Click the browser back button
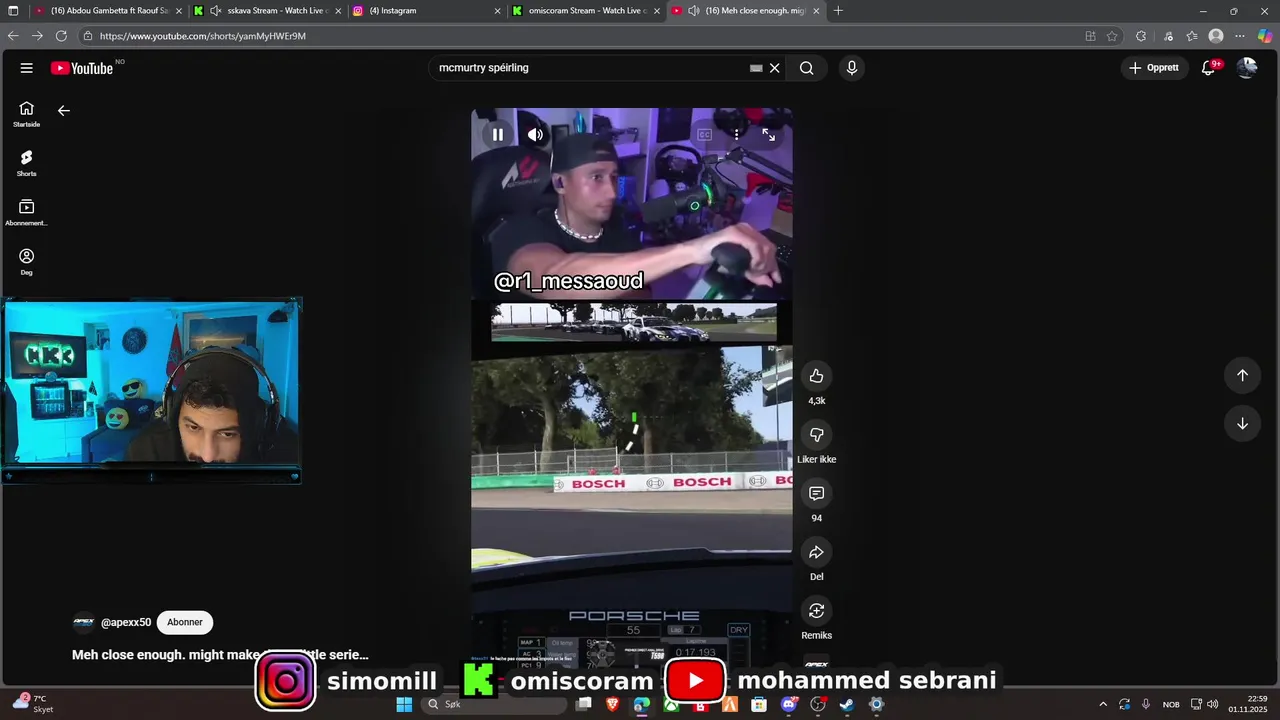The height and width of the screenshot is (720, 1280). point(13,36)
